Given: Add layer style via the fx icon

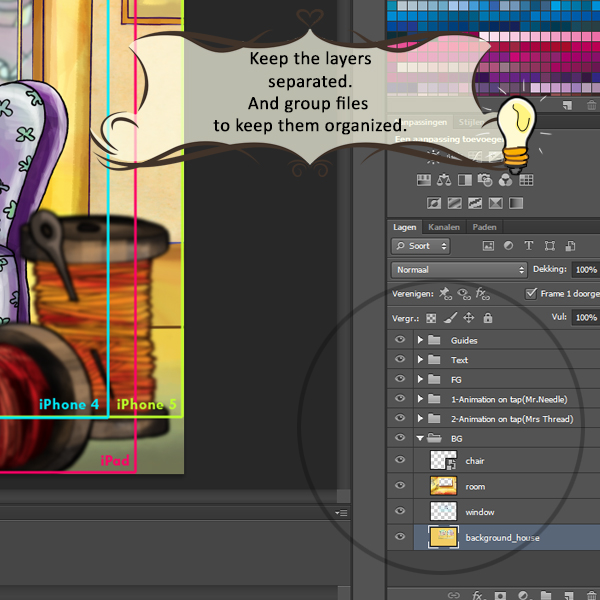Looking at the screenshot, I should (x=478, y=594).
